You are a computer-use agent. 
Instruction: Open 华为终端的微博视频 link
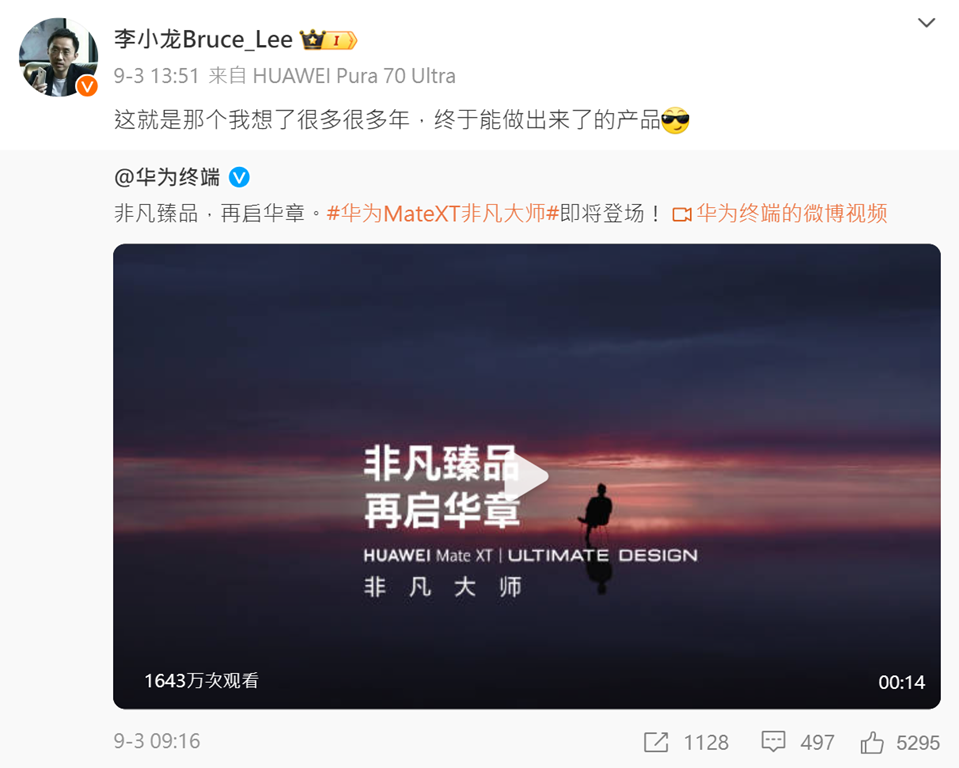click(791, 213)
